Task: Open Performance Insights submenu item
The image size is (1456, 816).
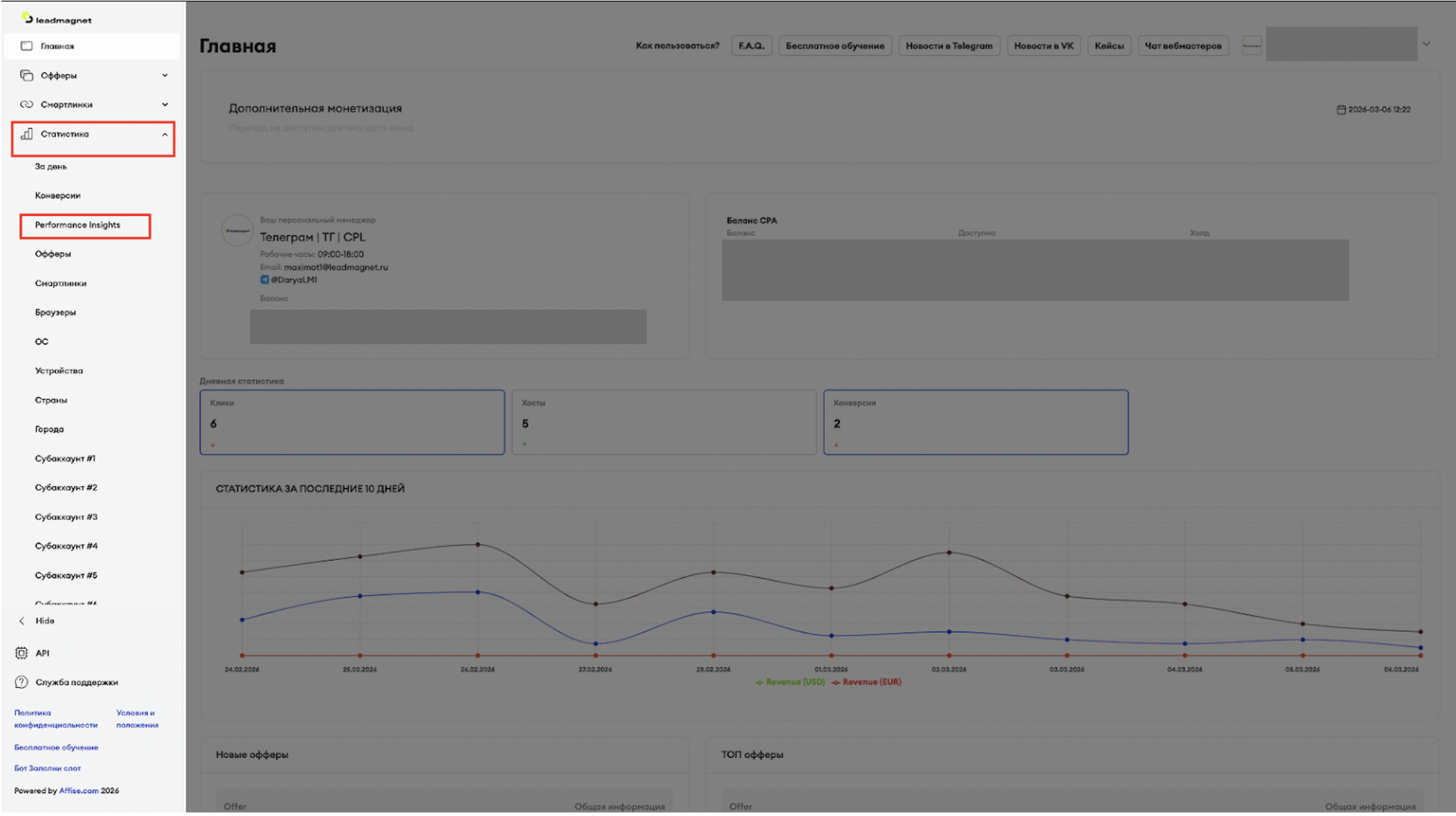Action: pyautogui.click(x=77, y=225)
